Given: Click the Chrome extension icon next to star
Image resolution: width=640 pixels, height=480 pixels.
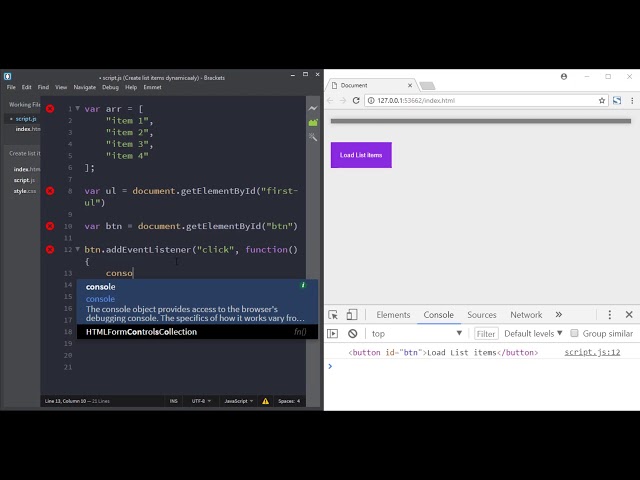Looking at the screenshot, I should click(x=617, y=100).
